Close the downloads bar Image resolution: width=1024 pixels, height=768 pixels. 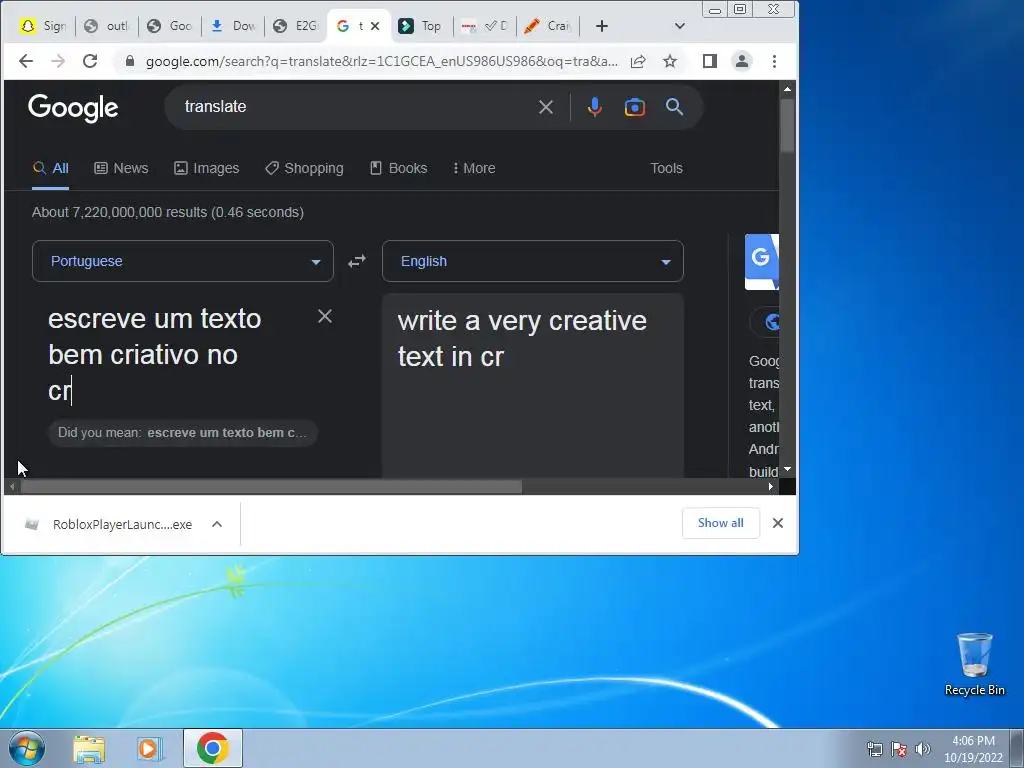click(x=778, y=523)
